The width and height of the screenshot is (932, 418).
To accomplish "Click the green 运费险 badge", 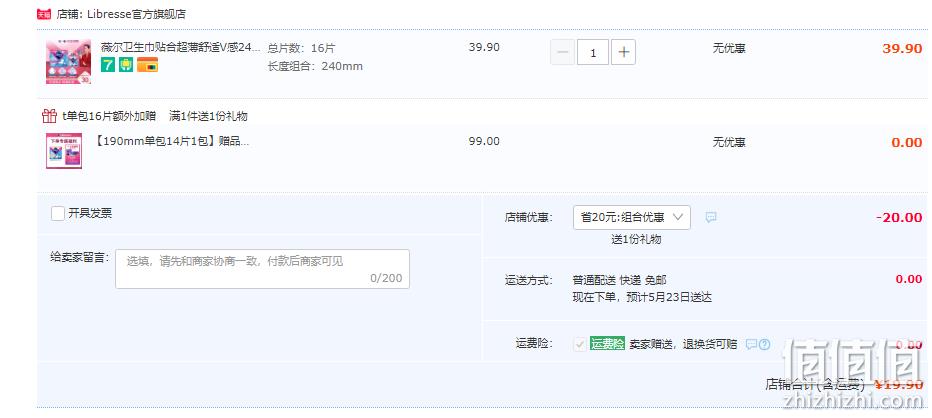I will tap(607, 344).
